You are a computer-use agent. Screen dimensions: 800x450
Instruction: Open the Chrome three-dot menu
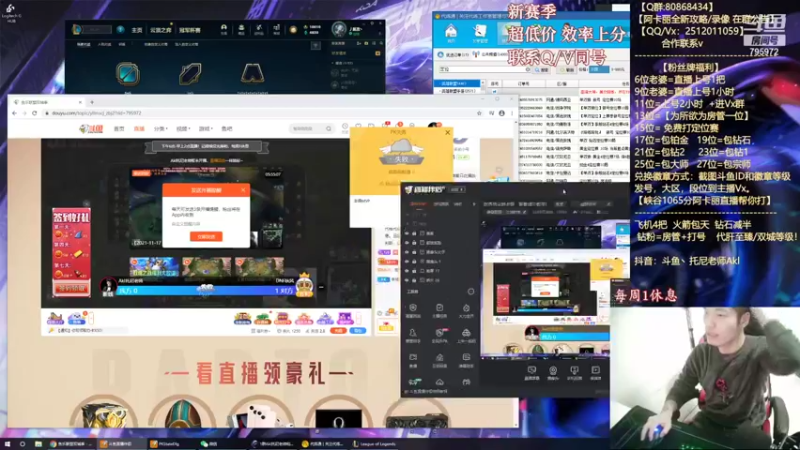tap(512, 113)
